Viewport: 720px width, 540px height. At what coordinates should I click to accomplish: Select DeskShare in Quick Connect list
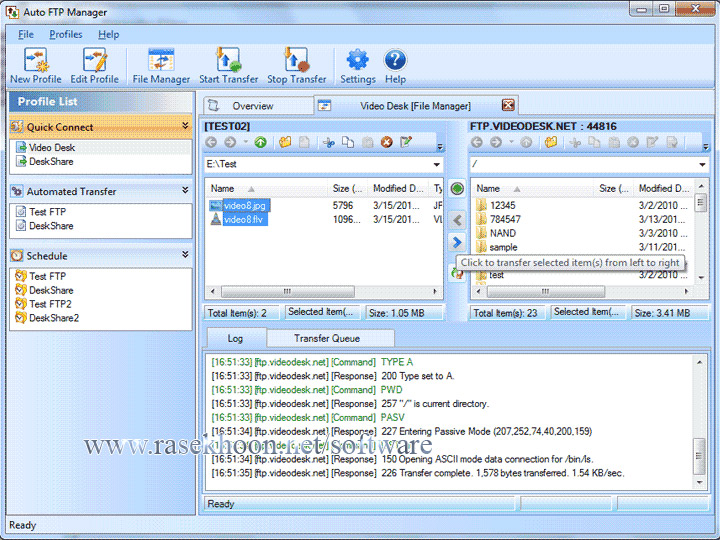[51, 161]
